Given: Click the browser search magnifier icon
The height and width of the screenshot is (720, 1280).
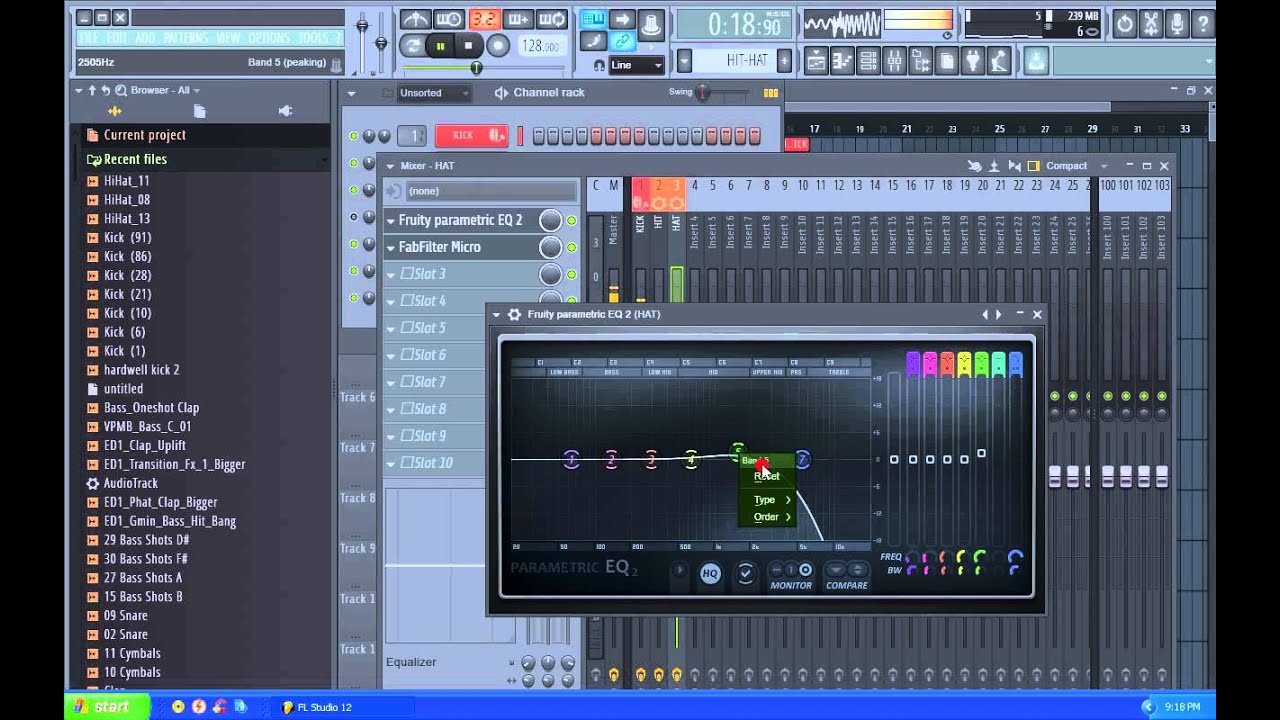Looking at the screenshot, I should 120,90.
